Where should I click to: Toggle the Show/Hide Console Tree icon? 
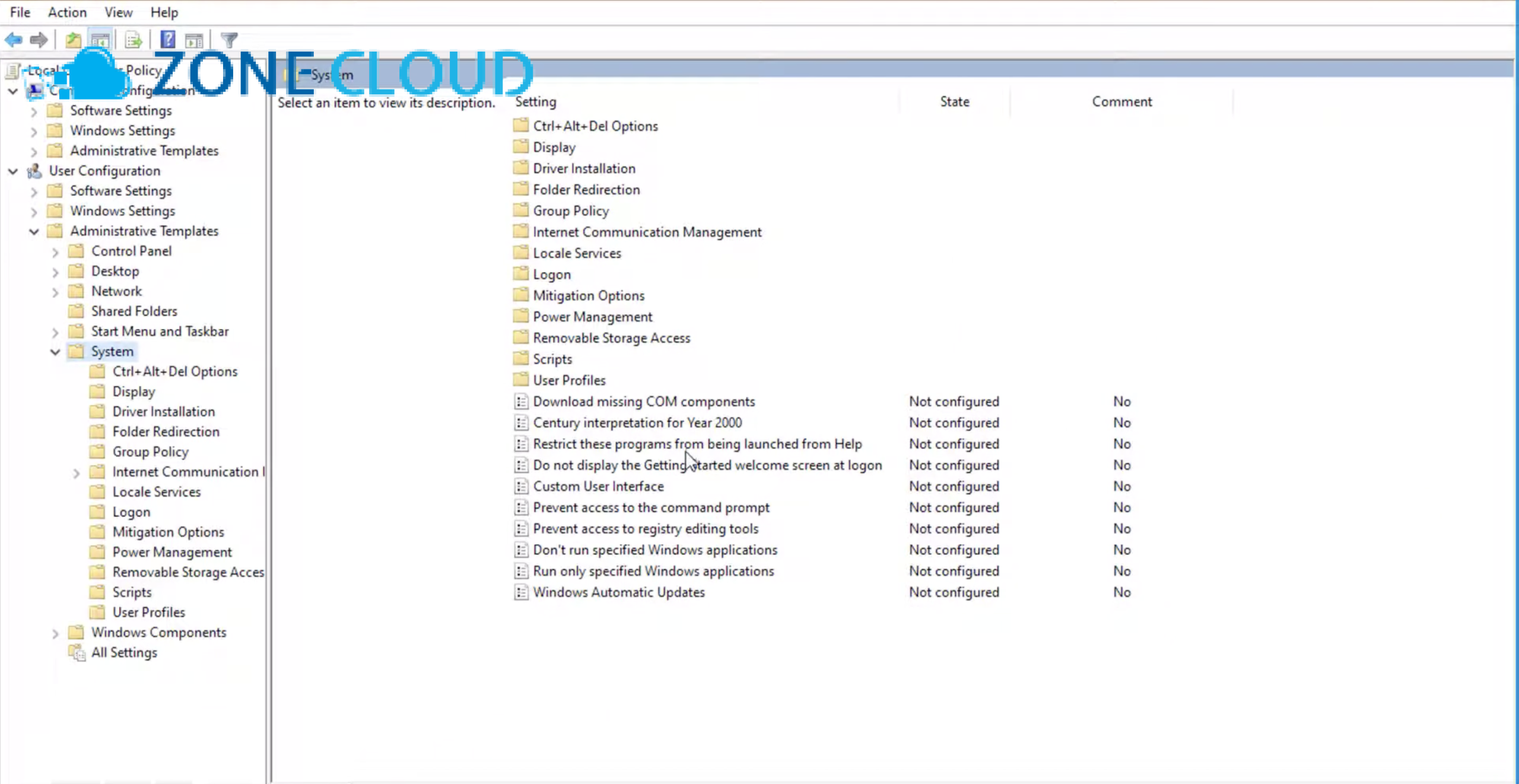click(100, 40)
